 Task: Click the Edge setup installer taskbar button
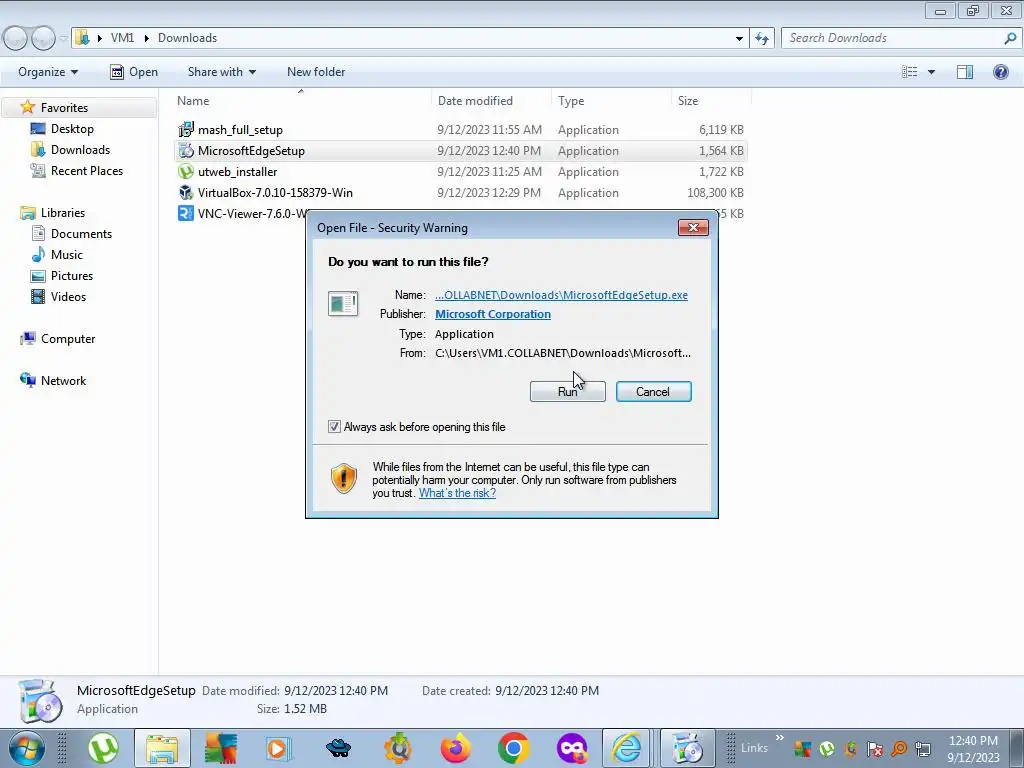click(686, 748)
